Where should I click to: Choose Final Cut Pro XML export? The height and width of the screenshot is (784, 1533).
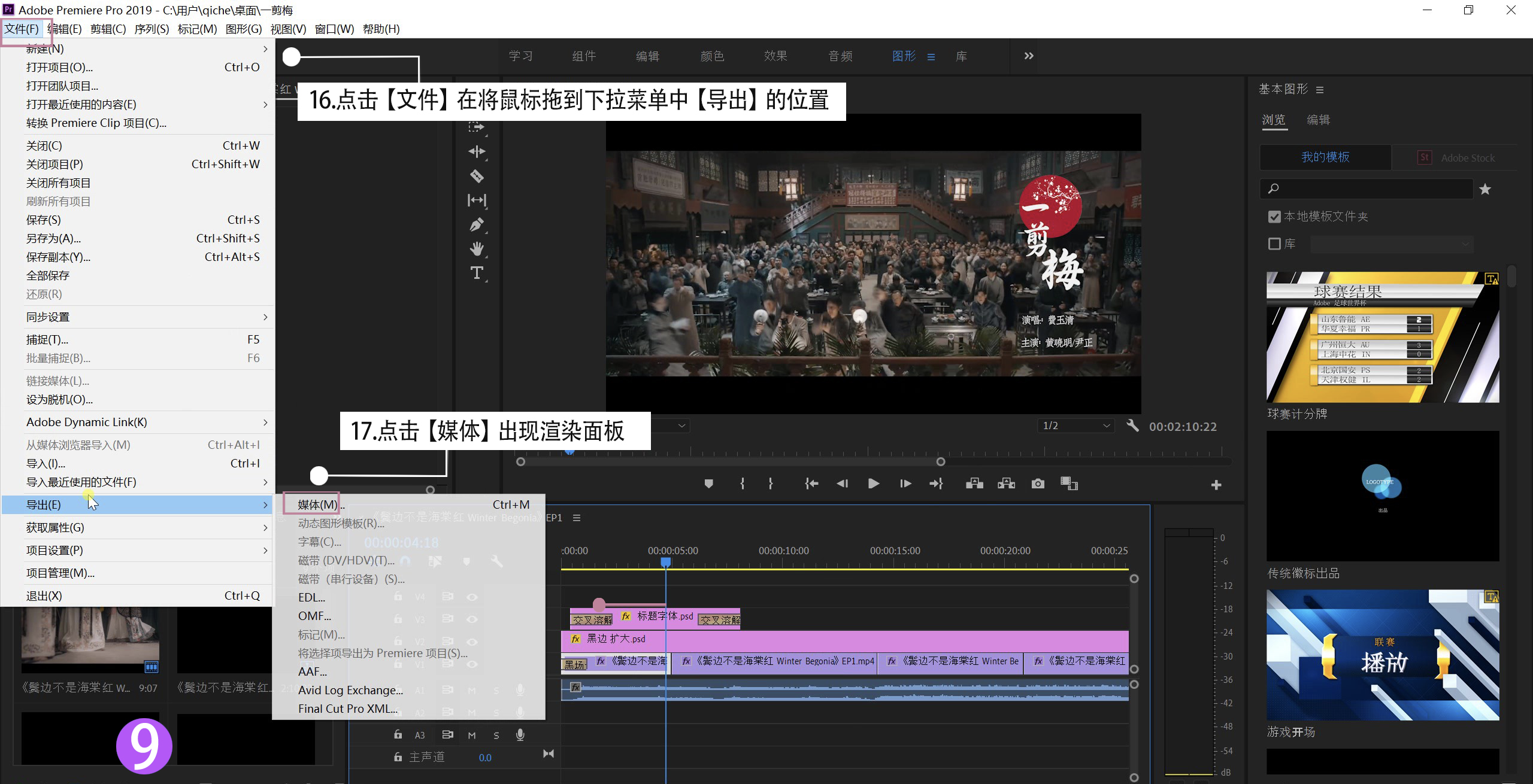pyautogui.click(x=409, y=709)
